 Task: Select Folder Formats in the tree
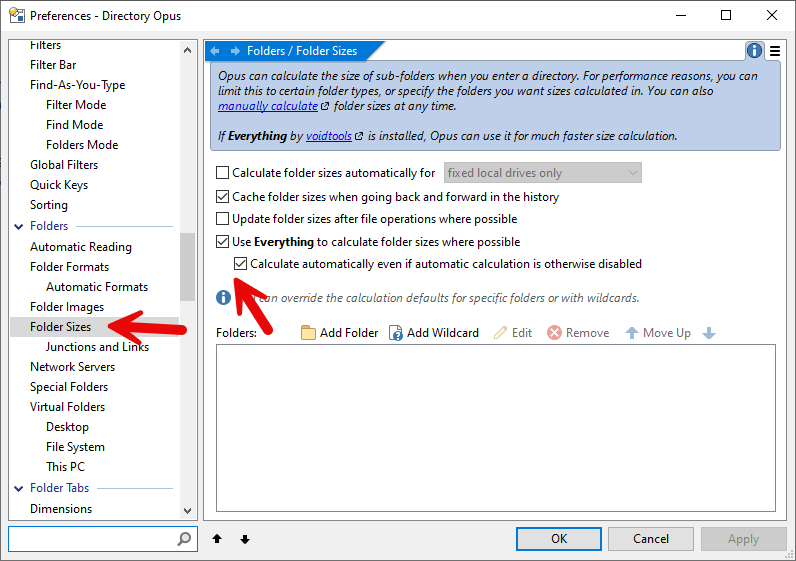click(x=69, y=267)
